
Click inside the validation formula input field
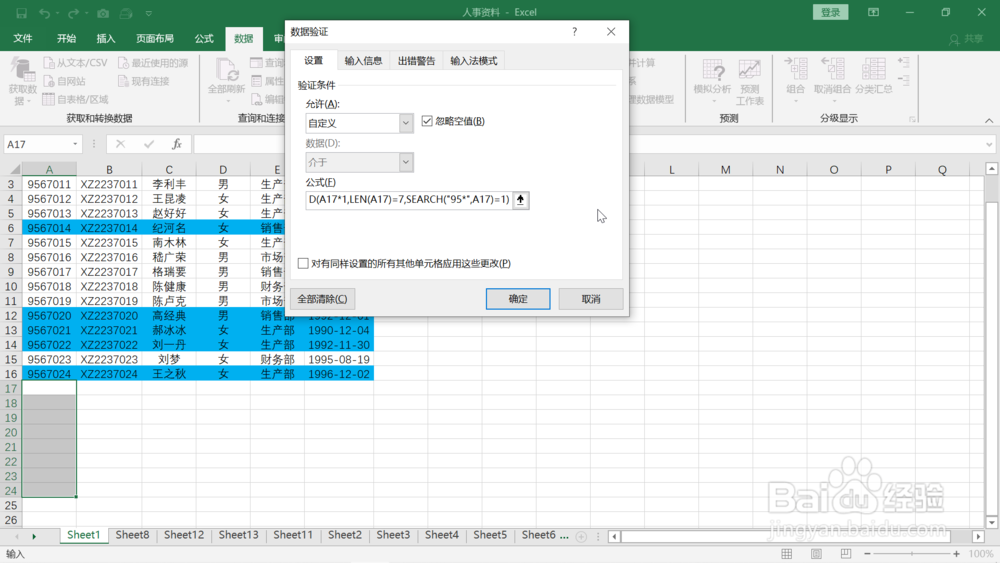pos(409,200)
